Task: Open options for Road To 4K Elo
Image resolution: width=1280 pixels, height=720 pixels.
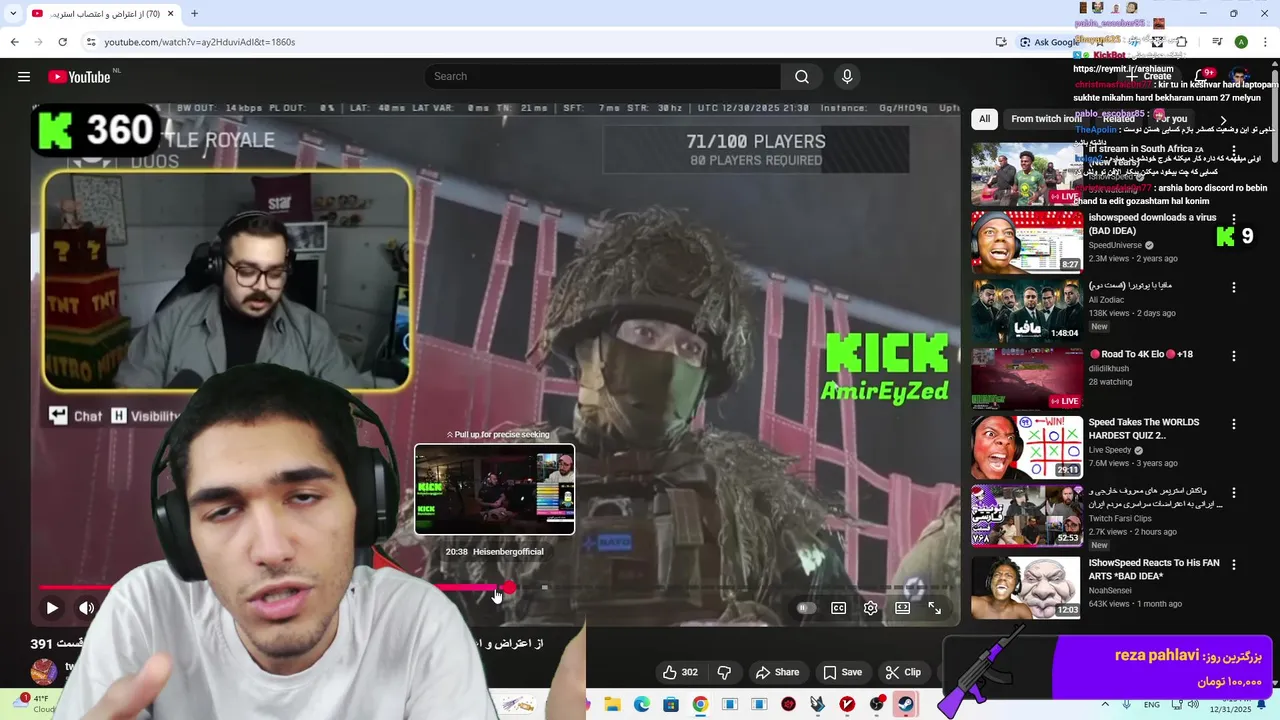Action: (x=1233, y=355)
